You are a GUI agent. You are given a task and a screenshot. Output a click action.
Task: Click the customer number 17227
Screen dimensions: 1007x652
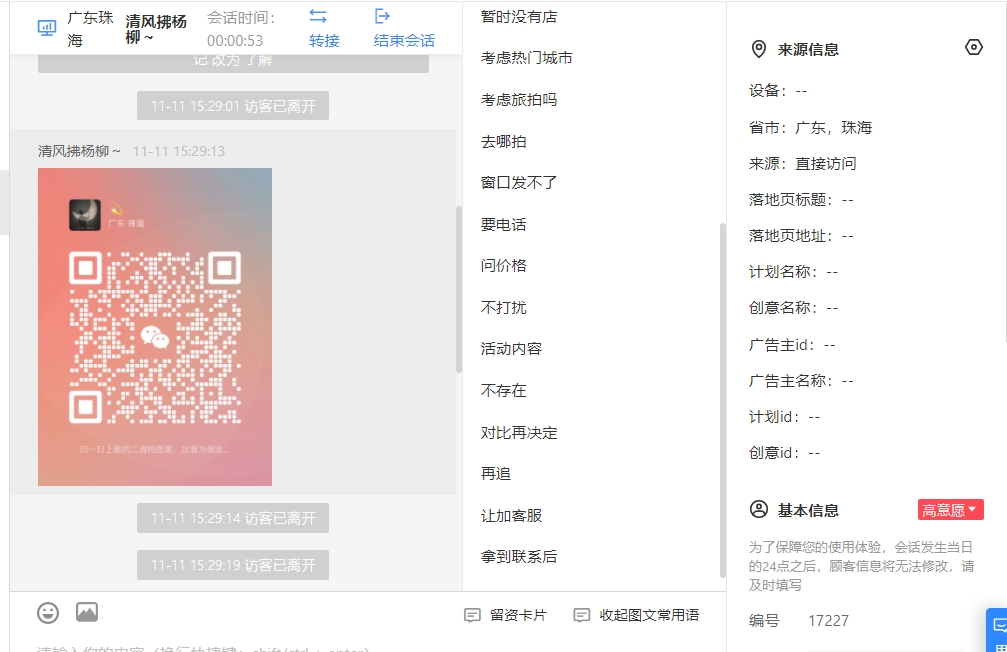[x=828, y=621]
